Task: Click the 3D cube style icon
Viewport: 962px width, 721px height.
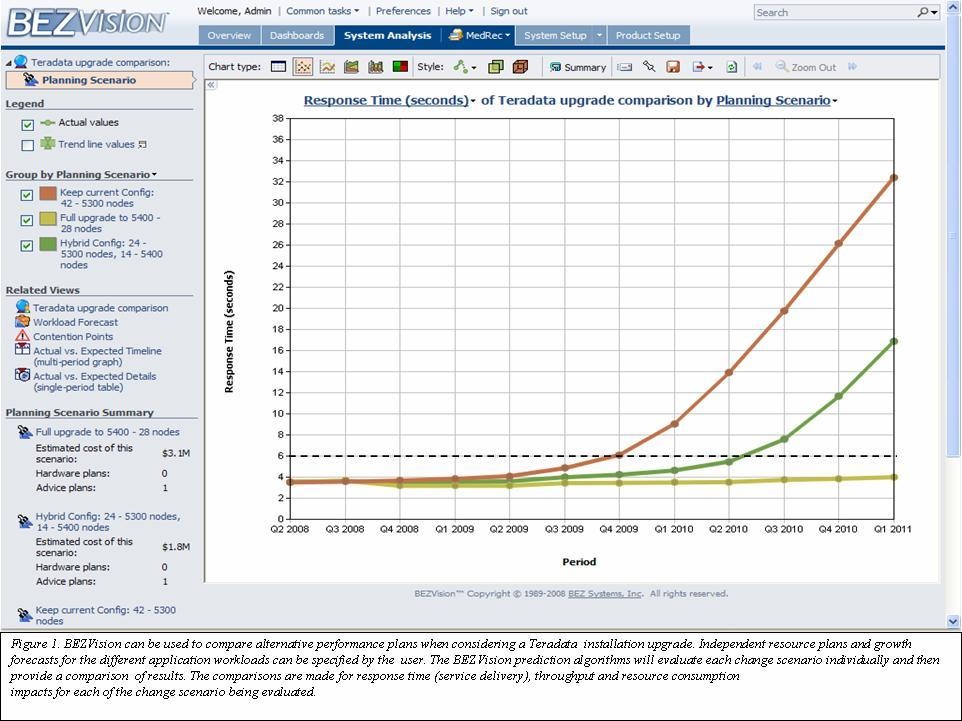Action: point(520,67)
